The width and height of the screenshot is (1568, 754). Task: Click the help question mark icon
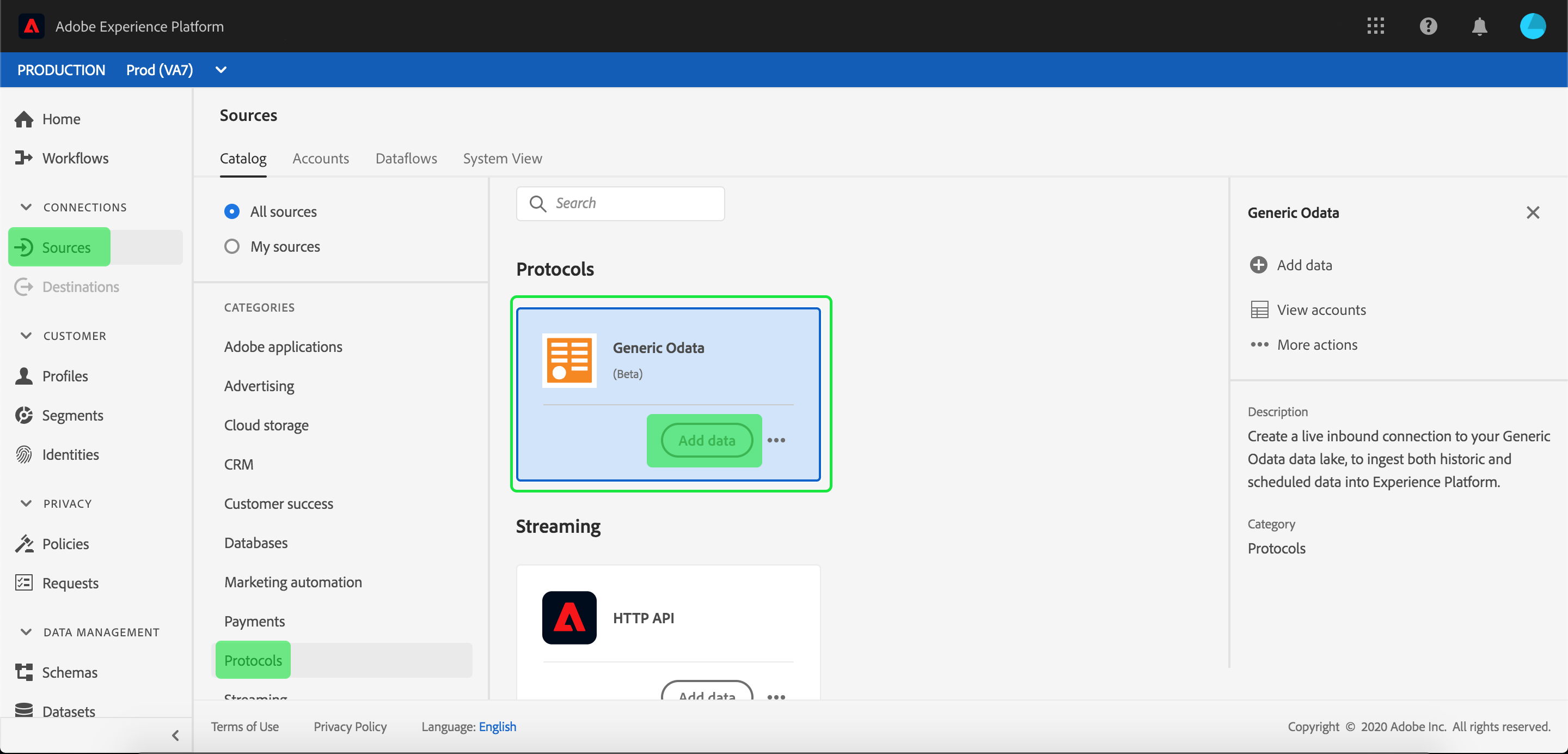1428,26
